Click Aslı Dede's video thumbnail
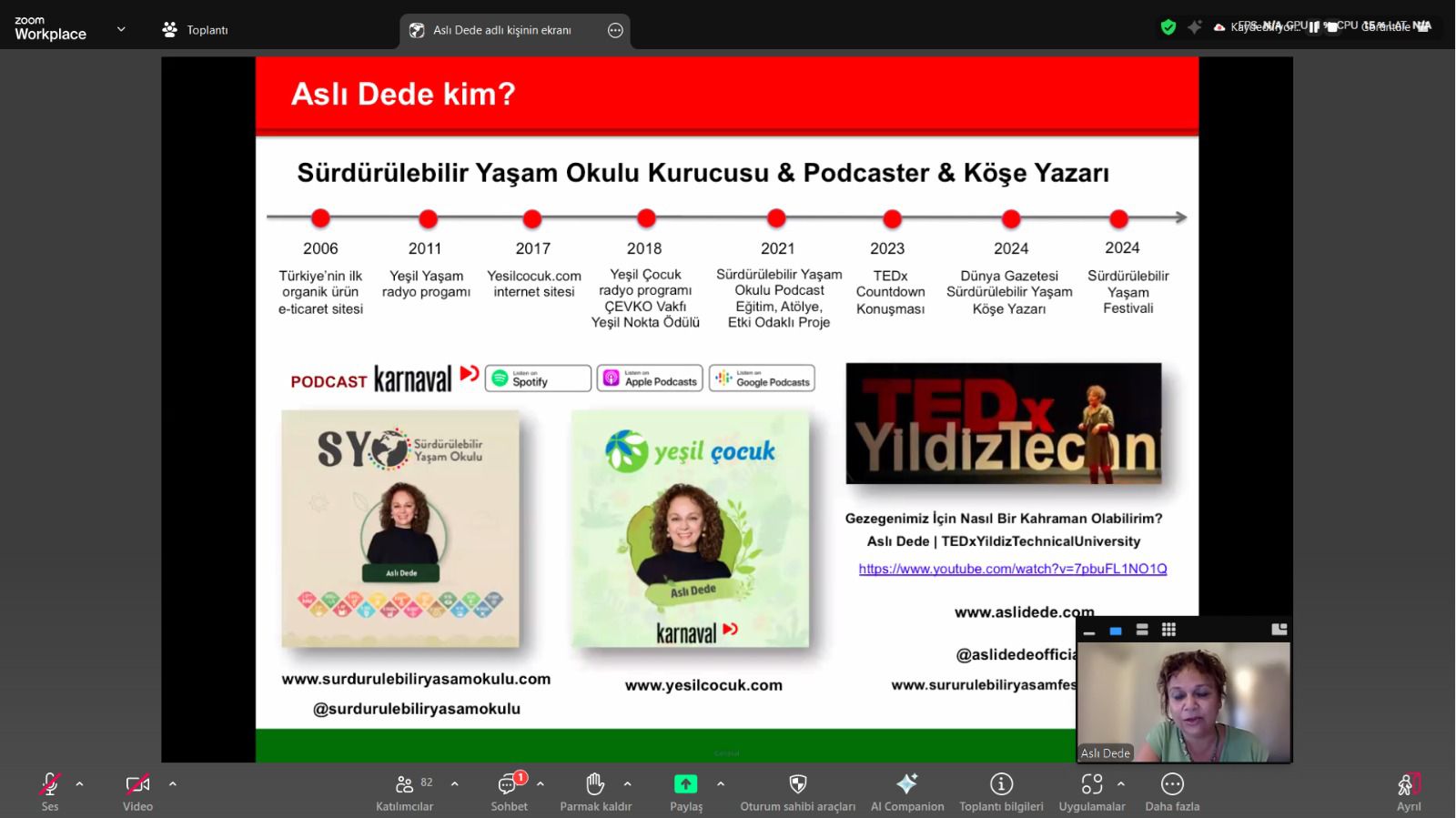Screen dimensions: 1456x818 (1184, 702)
